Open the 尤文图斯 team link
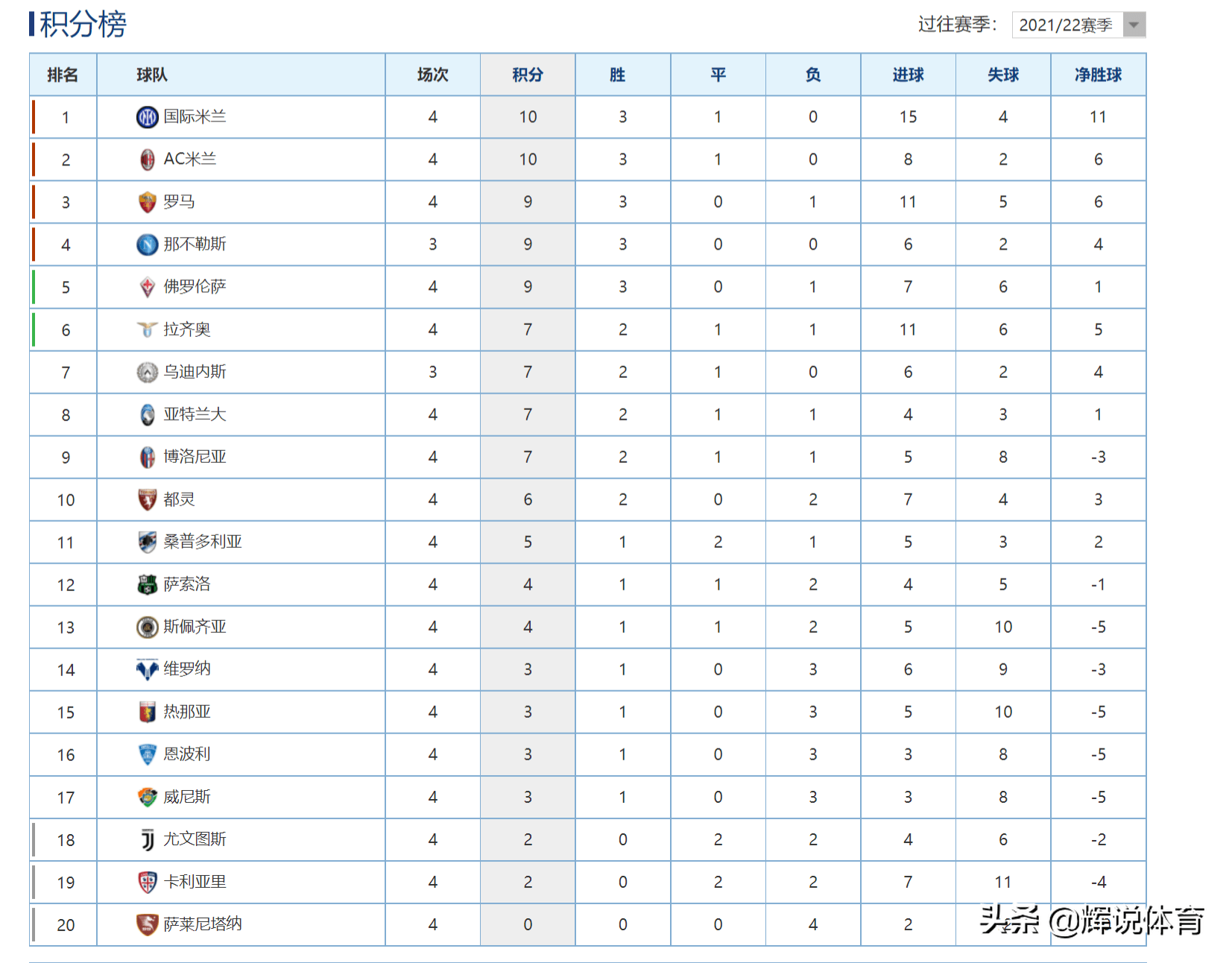Screen dimensions: 1232x963 195,839
